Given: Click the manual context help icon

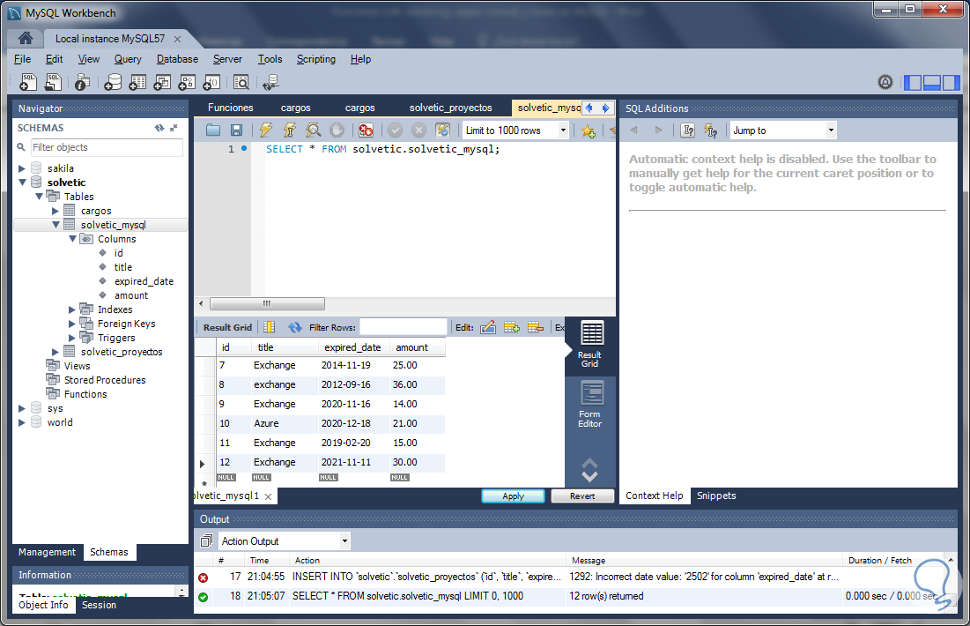Looking at the screenshot, I should (687, 131).
